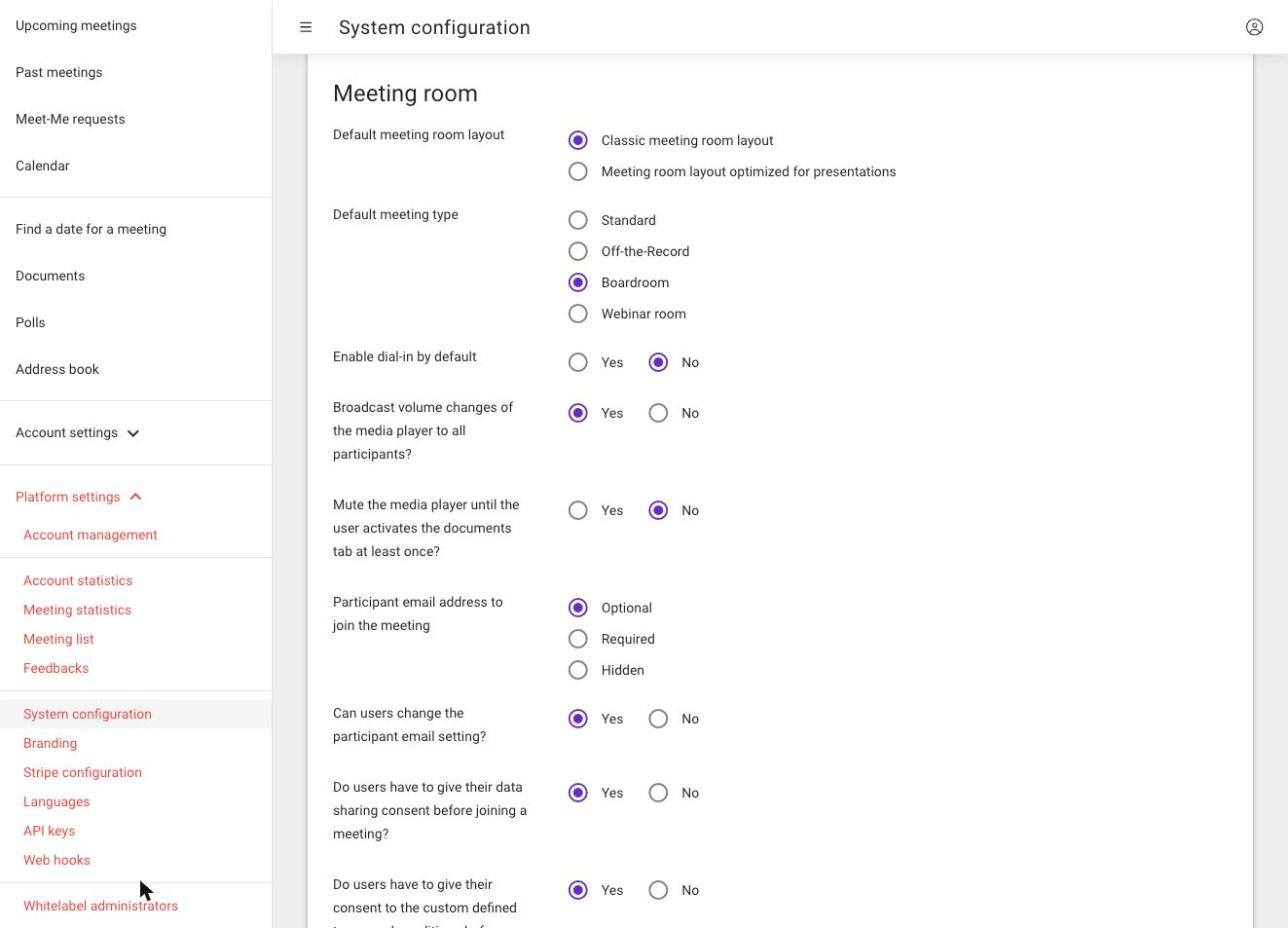The height and width of the screenshot is (928, 1288).
Task: Open the Calendar page
Action: click(x=42, y=166)
